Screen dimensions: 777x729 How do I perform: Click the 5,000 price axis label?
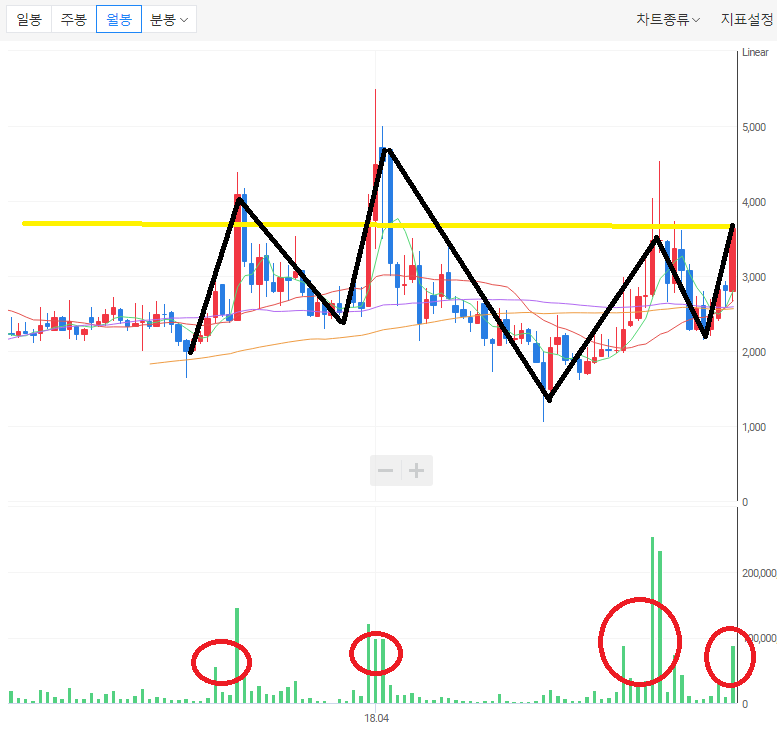pyautogui.click(x=754, y=127)
